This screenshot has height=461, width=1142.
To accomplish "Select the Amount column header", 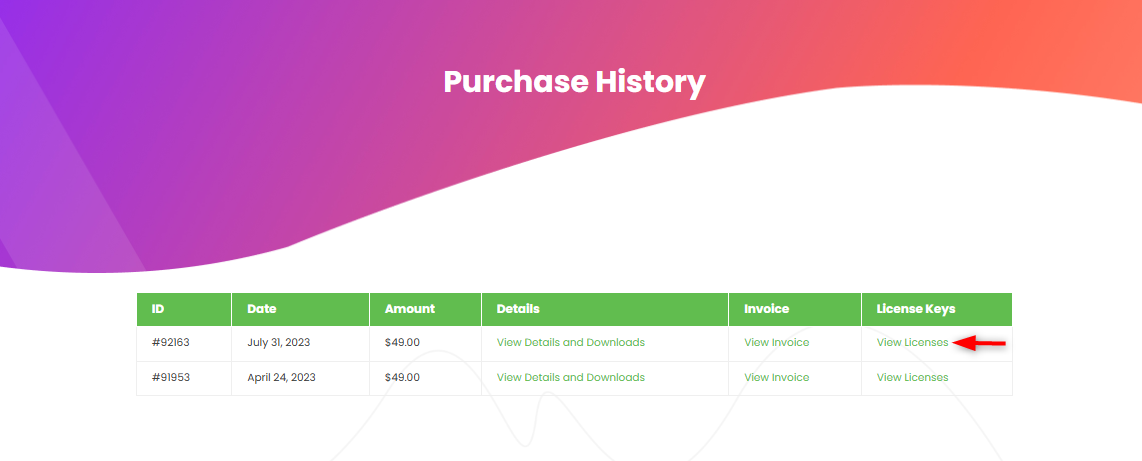I will 410,309.
